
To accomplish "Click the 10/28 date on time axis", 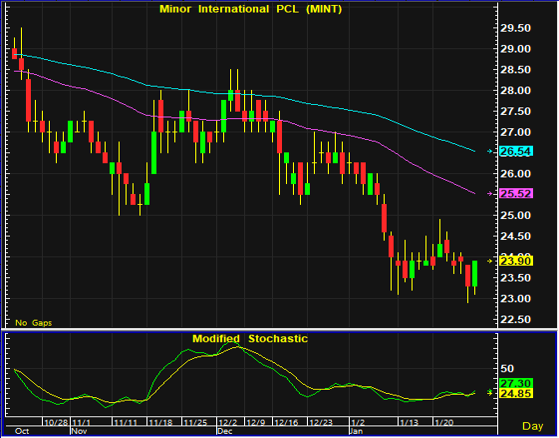I will coord(56,422).
